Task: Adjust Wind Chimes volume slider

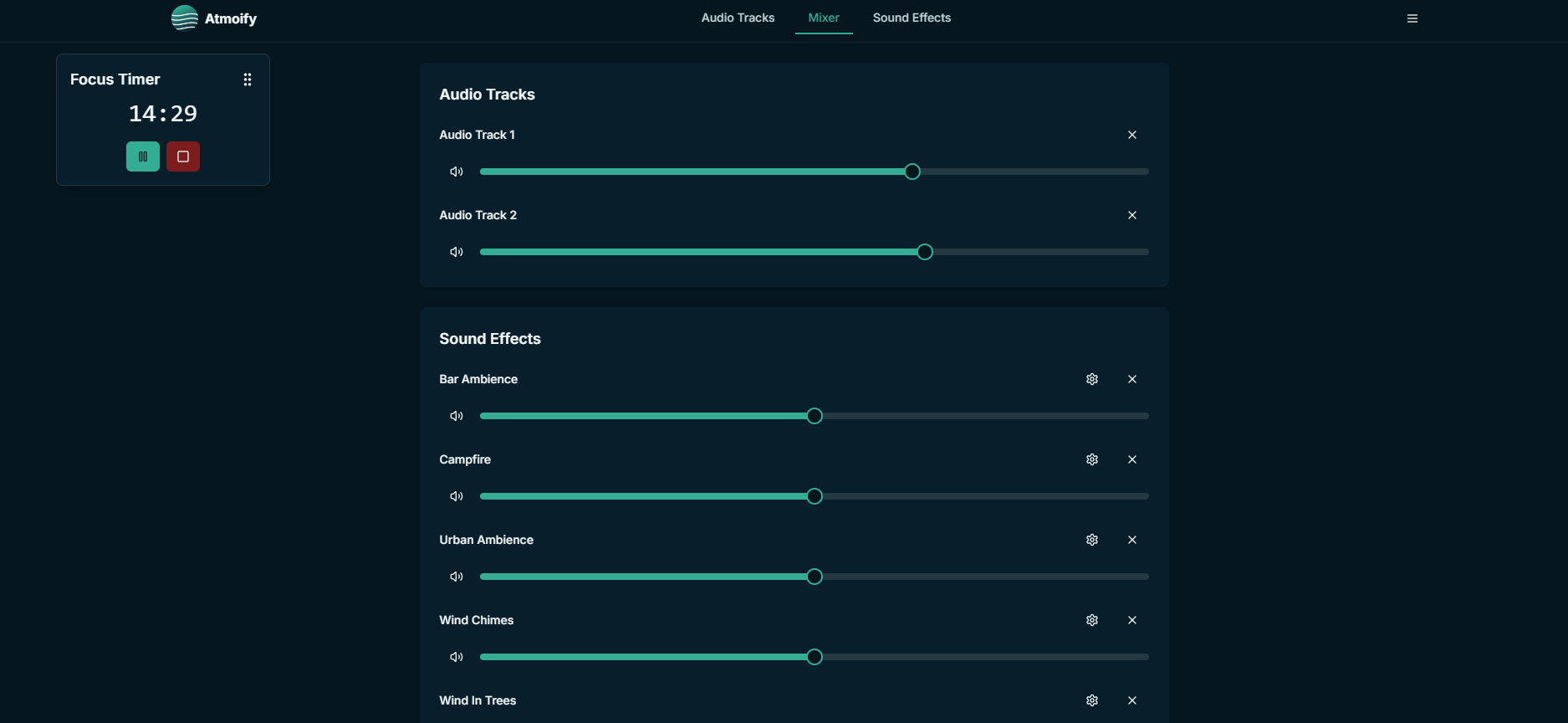Action: point(815,657)
